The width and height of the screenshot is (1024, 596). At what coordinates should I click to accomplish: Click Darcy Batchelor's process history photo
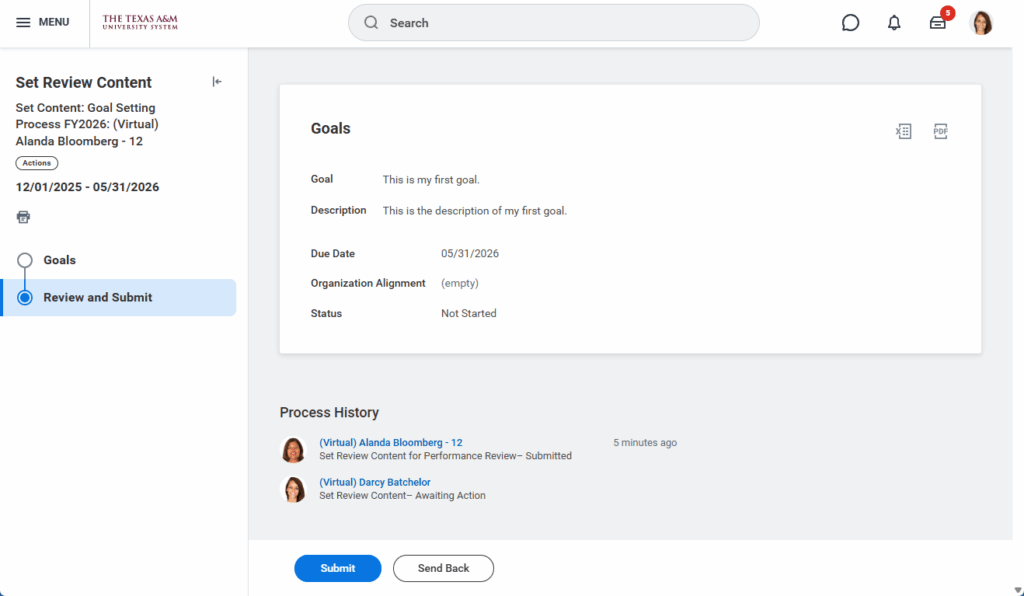tap(293, 490)
